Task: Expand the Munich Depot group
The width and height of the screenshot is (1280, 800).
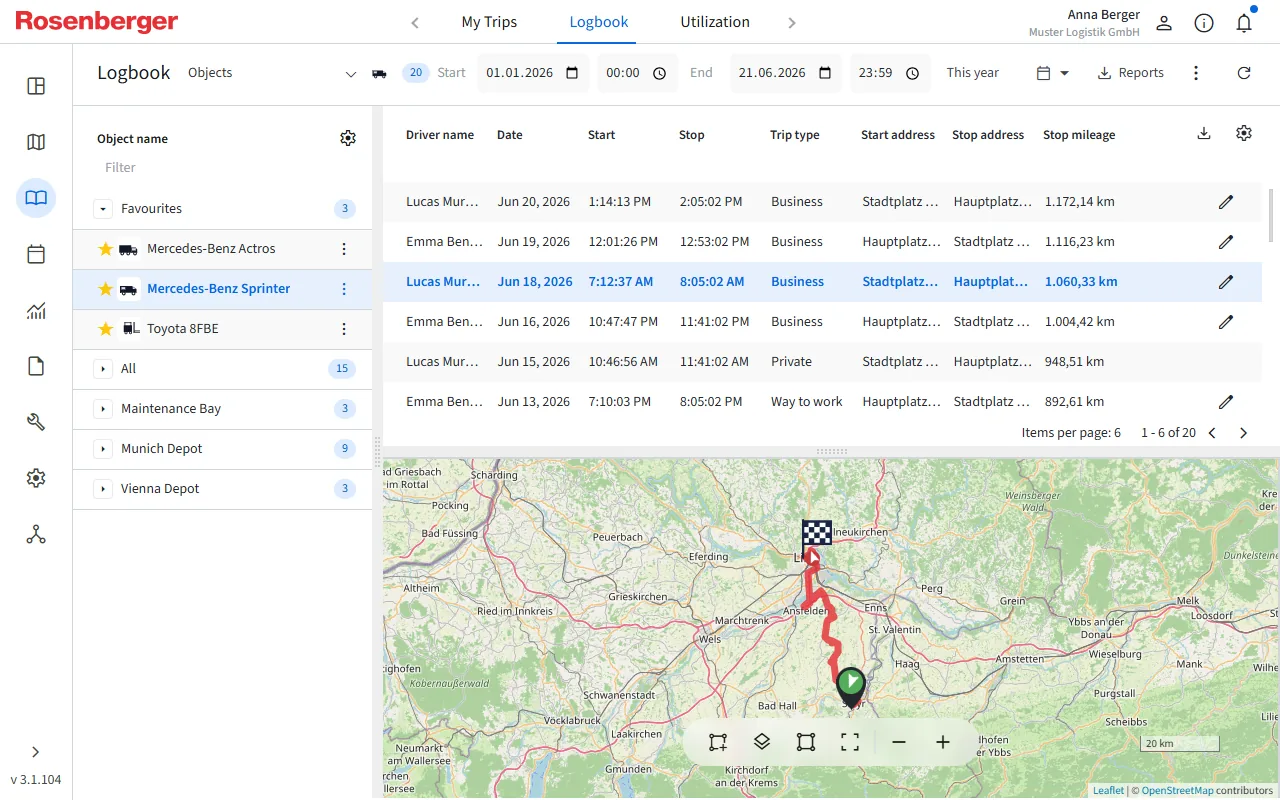Action: (103, 449)
